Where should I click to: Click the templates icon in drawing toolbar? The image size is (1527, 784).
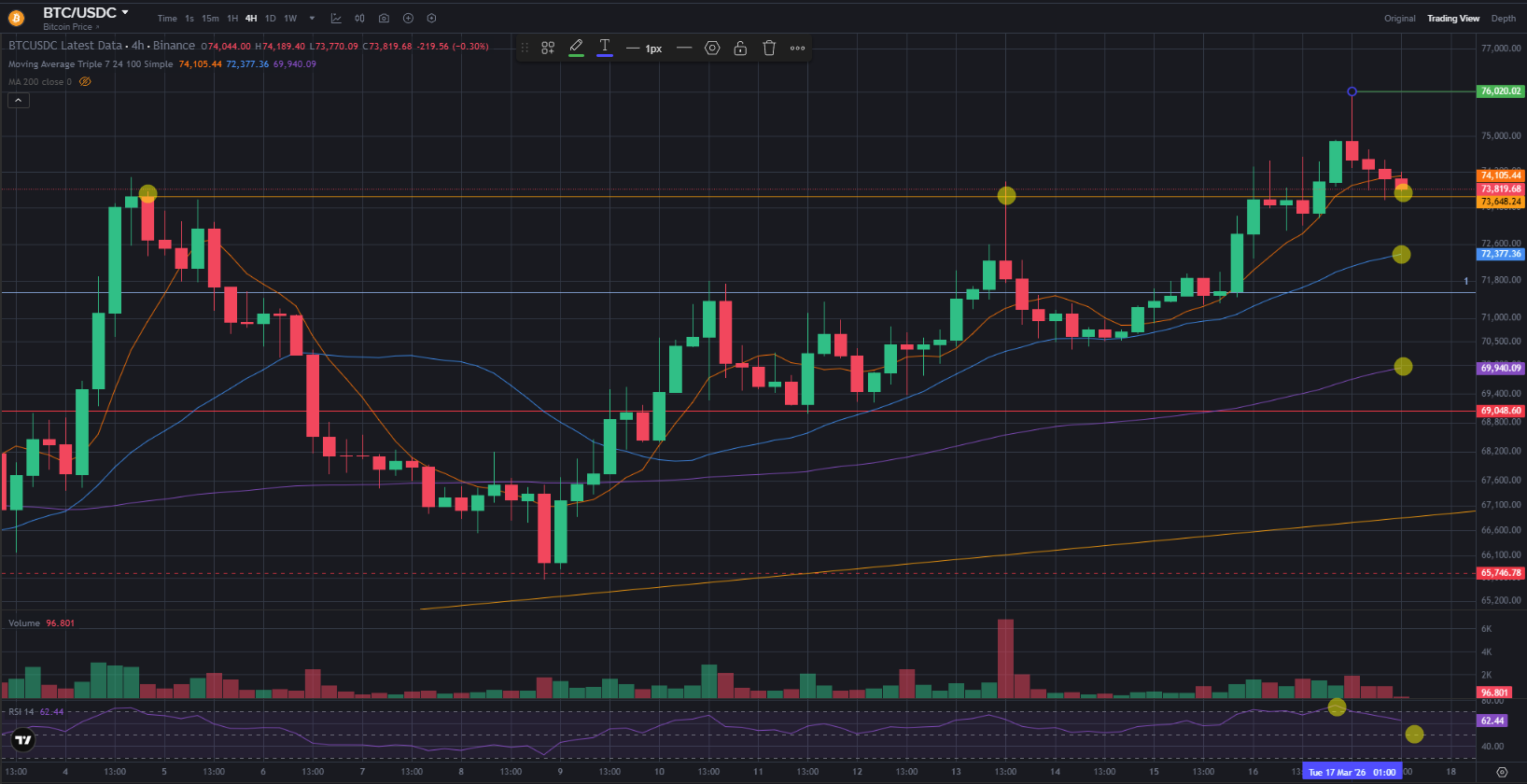tap(548, 48)
